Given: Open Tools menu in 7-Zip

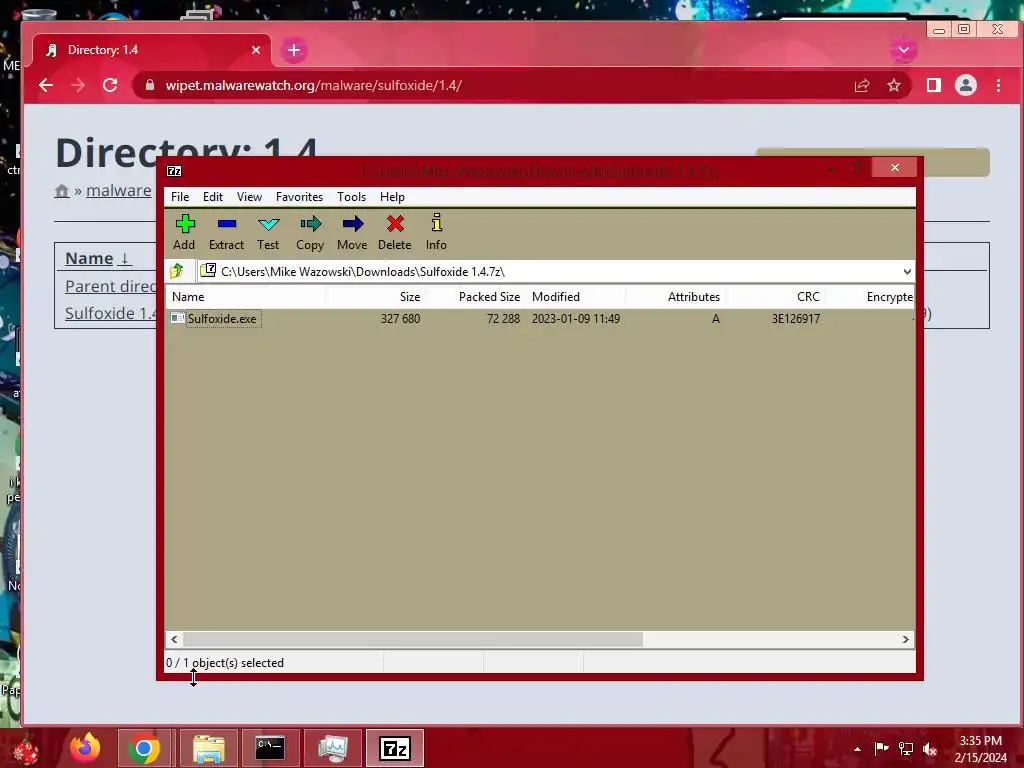Looking at the screenshot, I should (351, 197).
